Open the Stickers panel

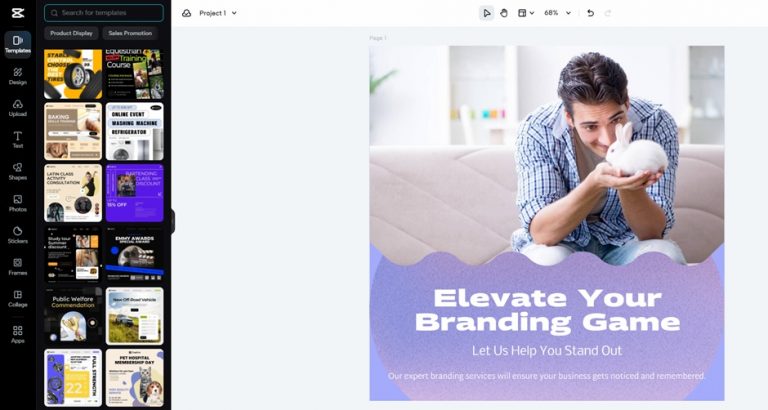[x=18, y=235]
